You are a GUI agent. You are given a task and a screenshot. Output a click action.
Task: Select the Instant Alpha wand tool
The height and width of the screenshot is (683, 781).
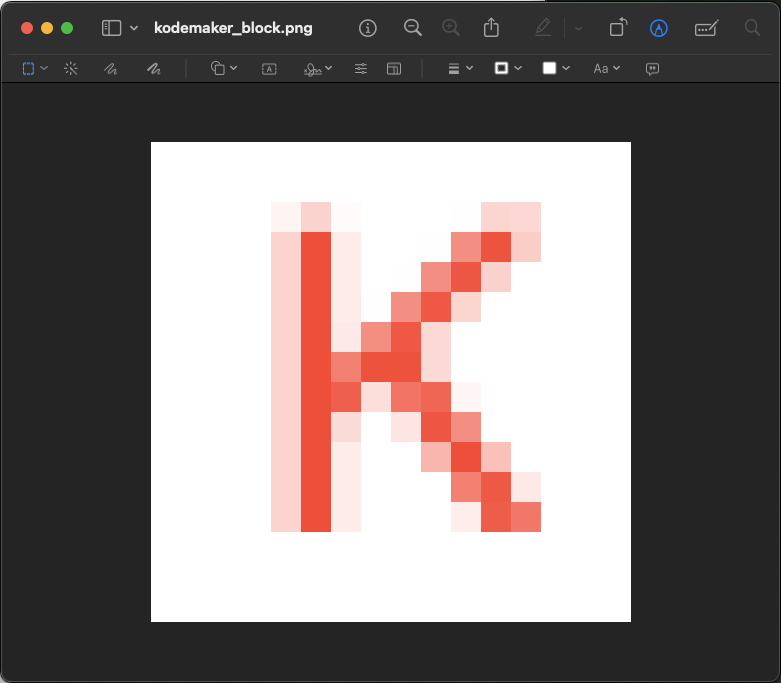coord(71,69)
